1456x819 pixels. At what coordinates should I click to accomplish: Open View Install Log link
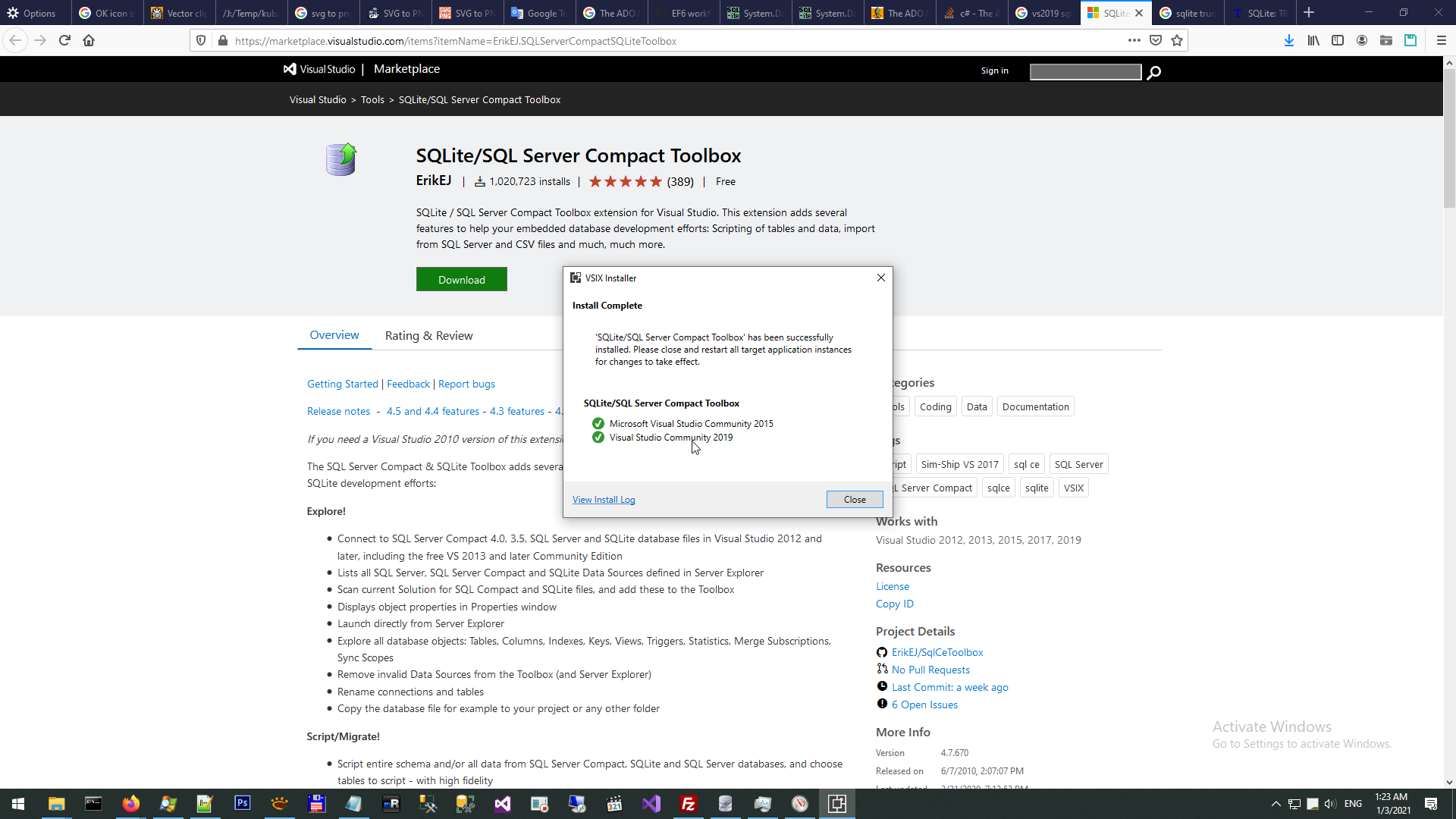(x=604, y=500)
